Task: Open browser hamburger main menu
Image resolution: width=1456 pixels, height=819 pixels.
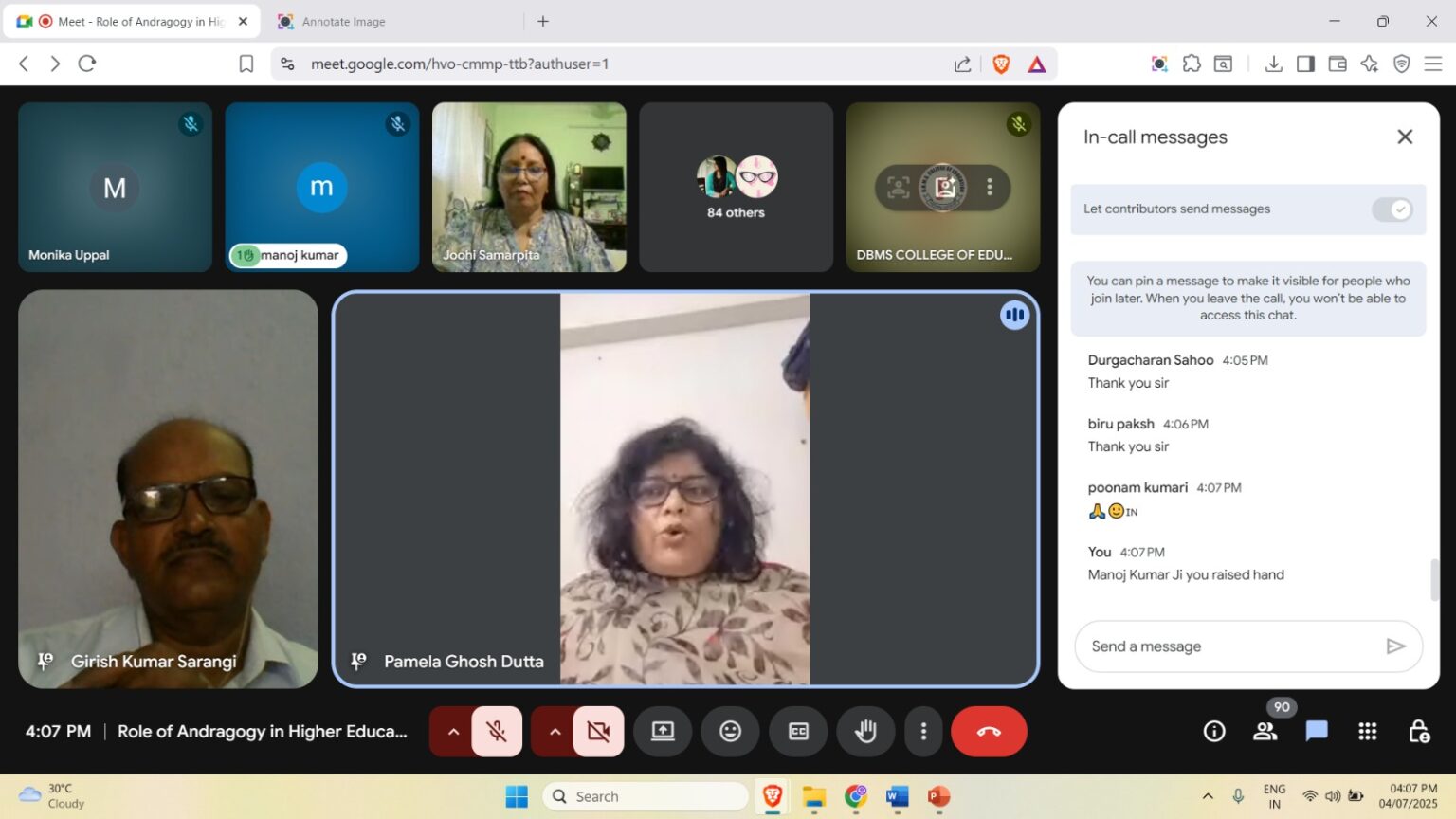Action: [1433, 64]
